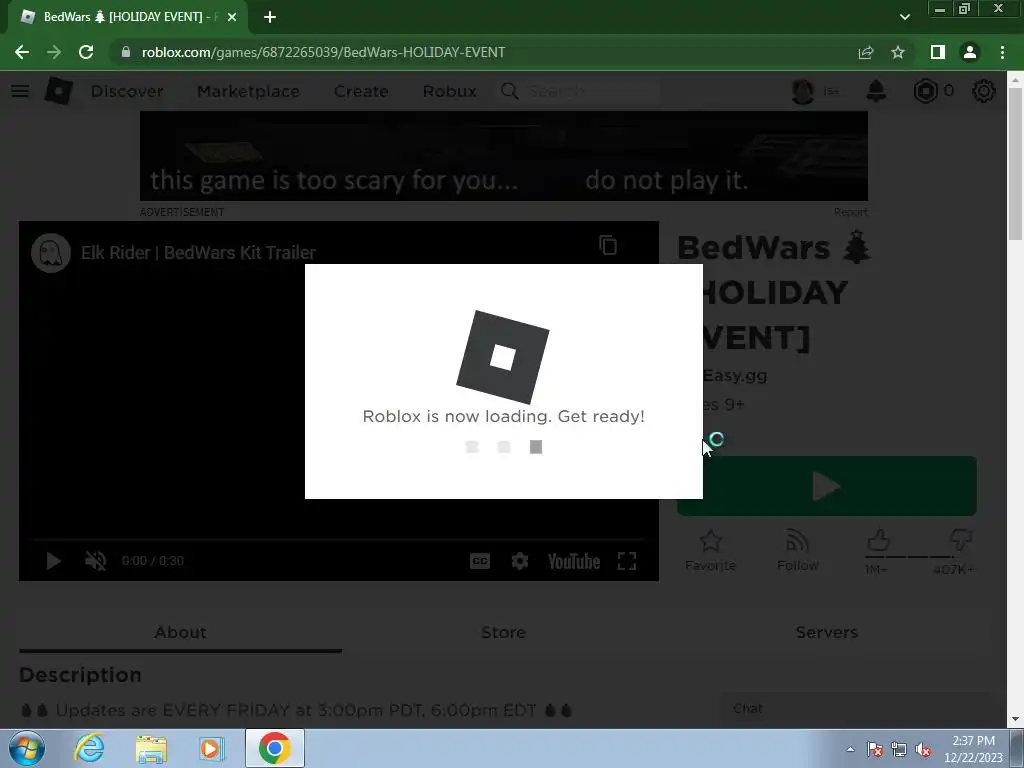Click the network tray icon
Image resolution: width=1024 pixels, height=768 pixels.
899,749
